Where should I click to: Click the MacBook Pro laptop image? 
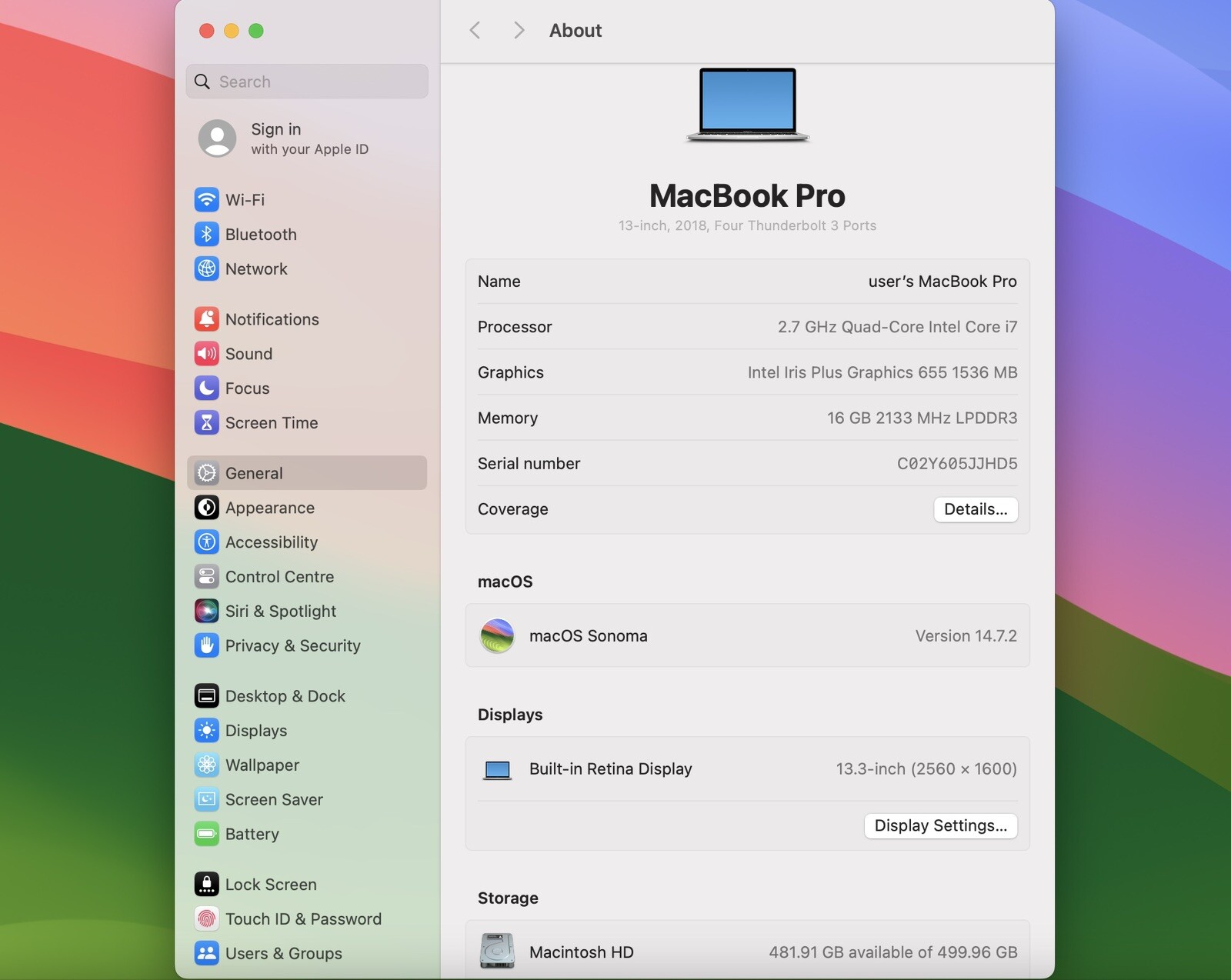[747, 105]
